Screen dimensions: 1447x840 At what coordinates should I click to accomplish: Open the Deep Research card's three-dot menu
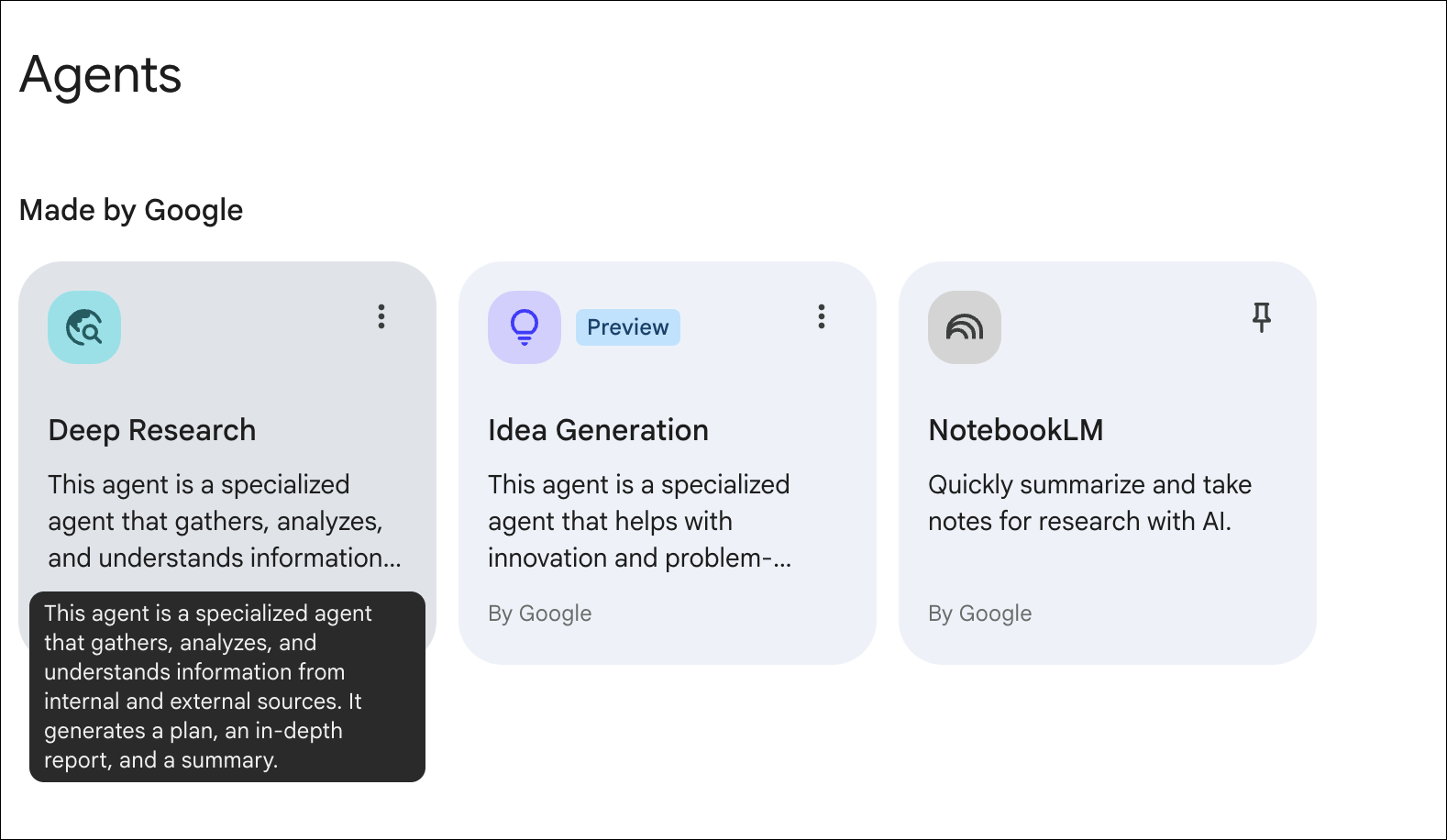click(x=381, y=316)
